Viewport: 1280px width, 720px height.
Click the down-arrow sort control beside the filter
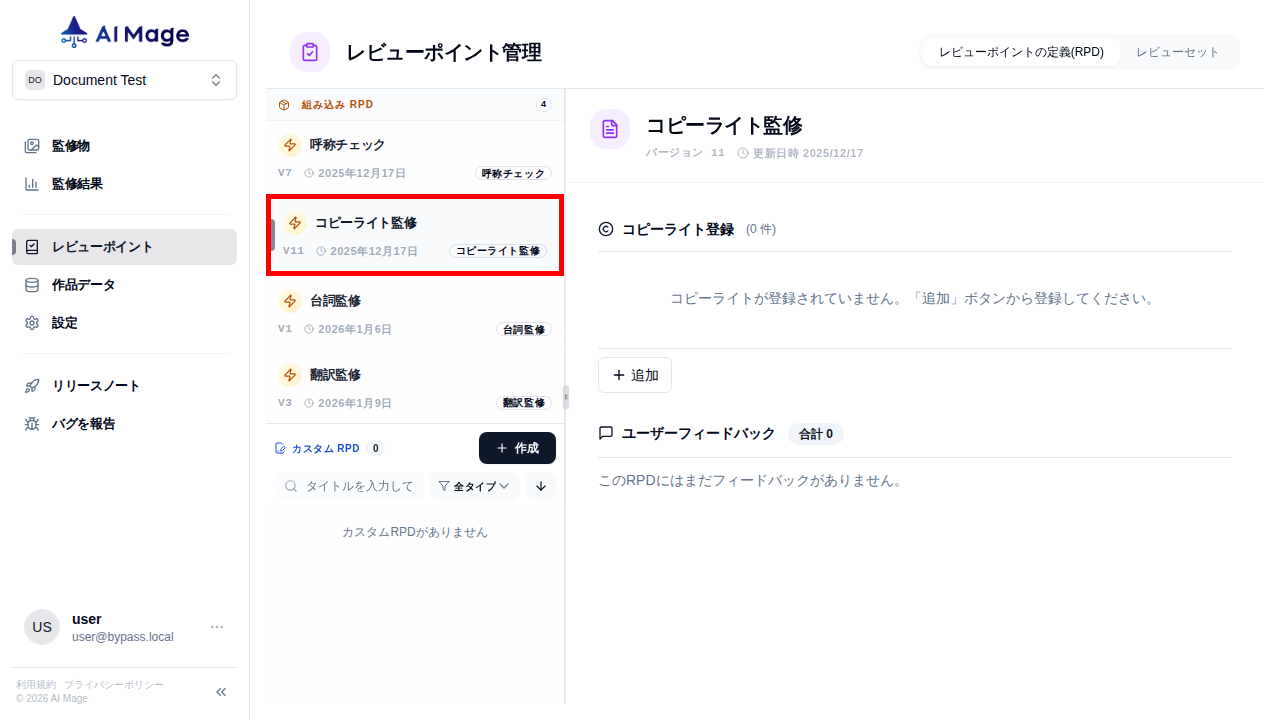click(540, 486)
